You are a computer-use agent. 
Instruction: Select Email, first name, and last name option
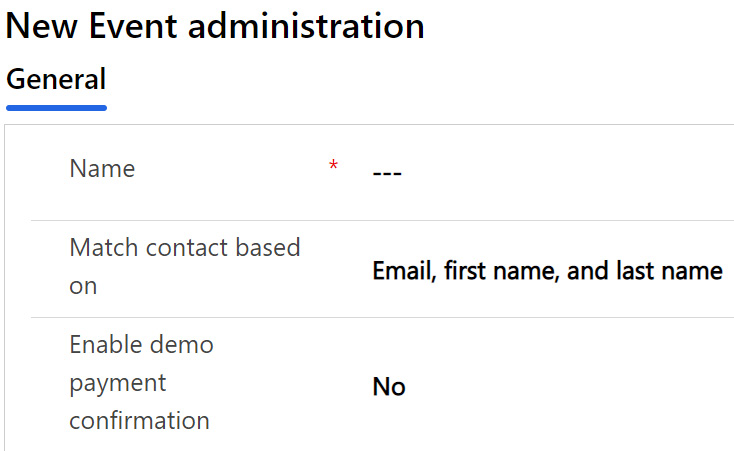coord(547,271)
